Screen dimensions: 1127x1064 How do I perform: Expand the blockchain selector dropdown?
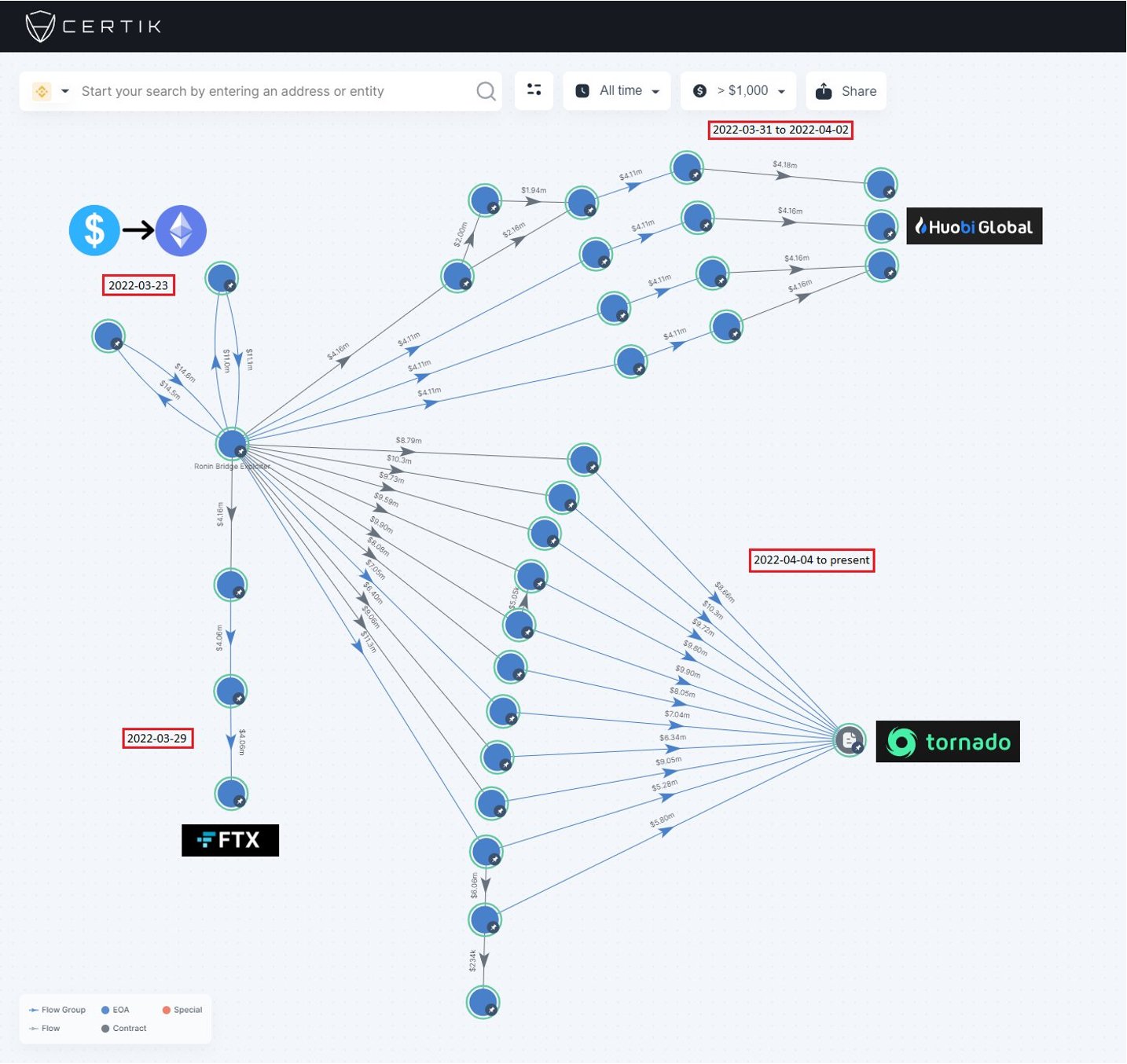coord(51,91)
